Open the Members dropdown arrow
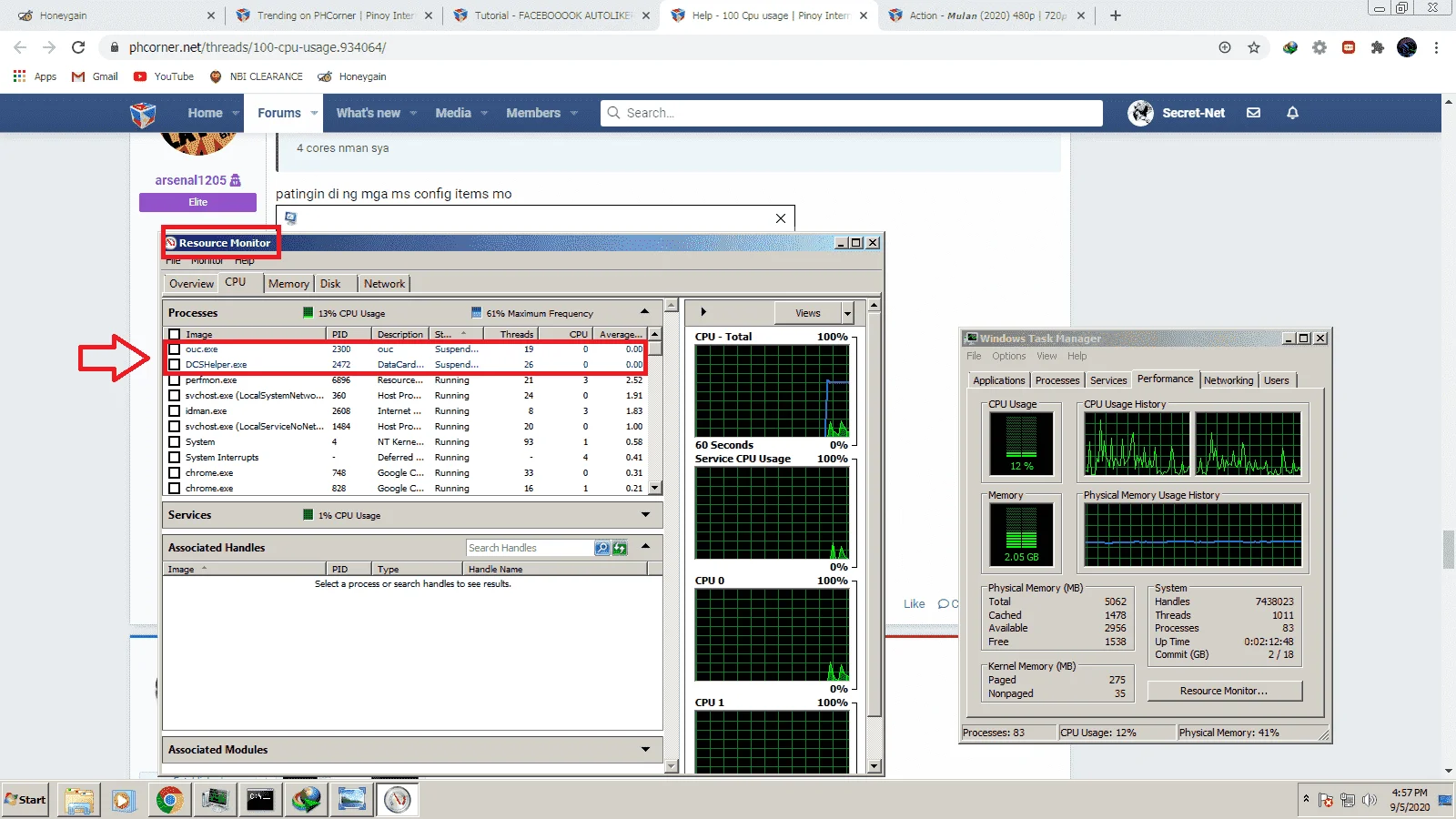 (x=573, y=114)
